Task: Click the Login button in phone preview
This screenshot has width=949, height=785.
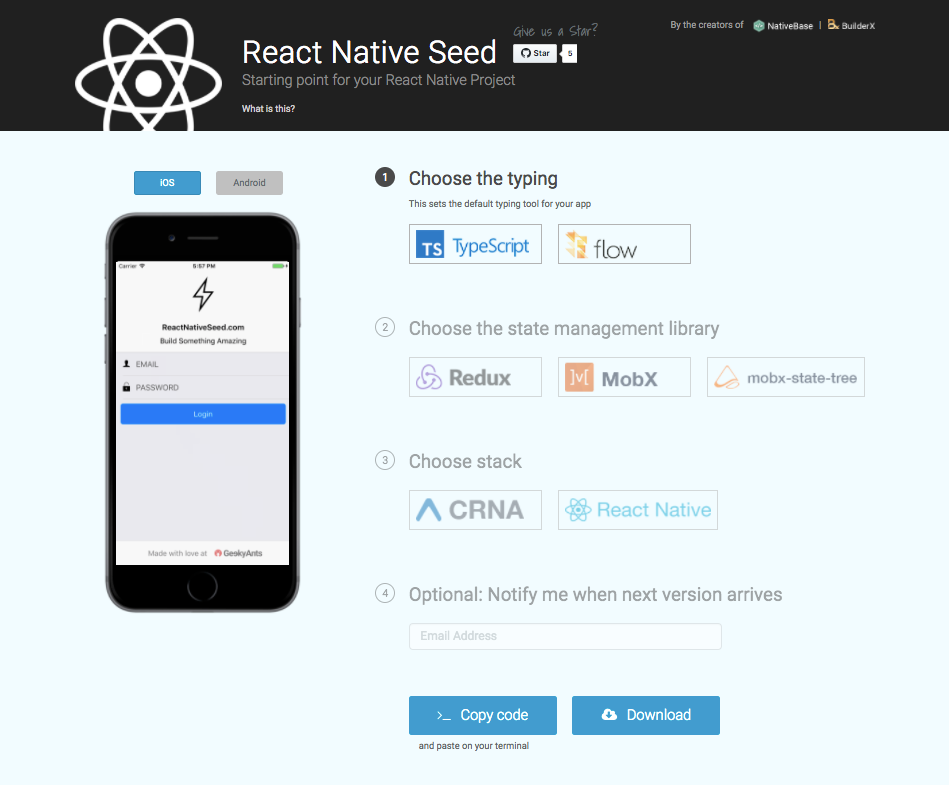Action: pyautogui.click(x=202, y=413)
